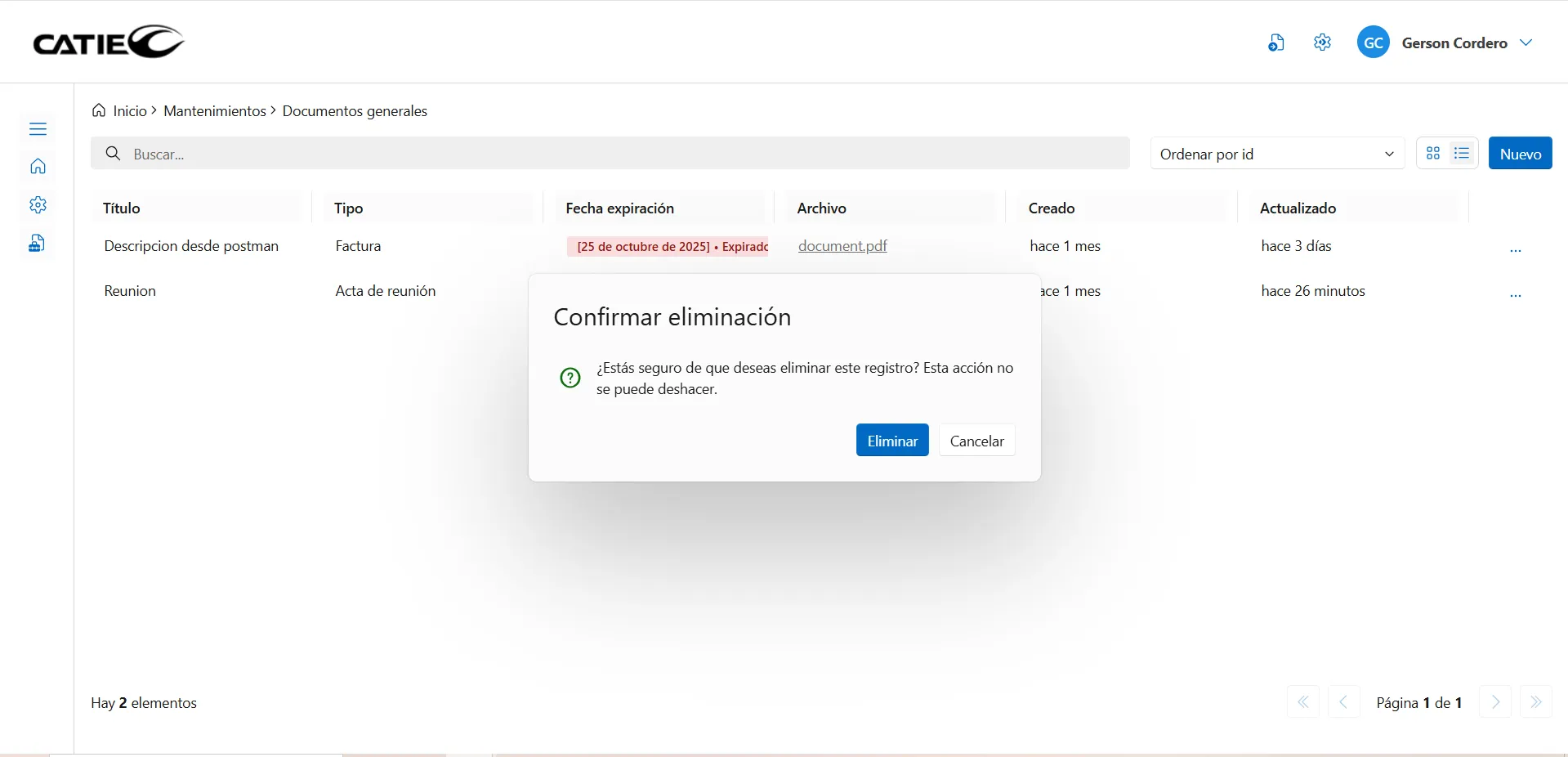Open row actions for 'Descripcion desde postman'

(1515, 249)
